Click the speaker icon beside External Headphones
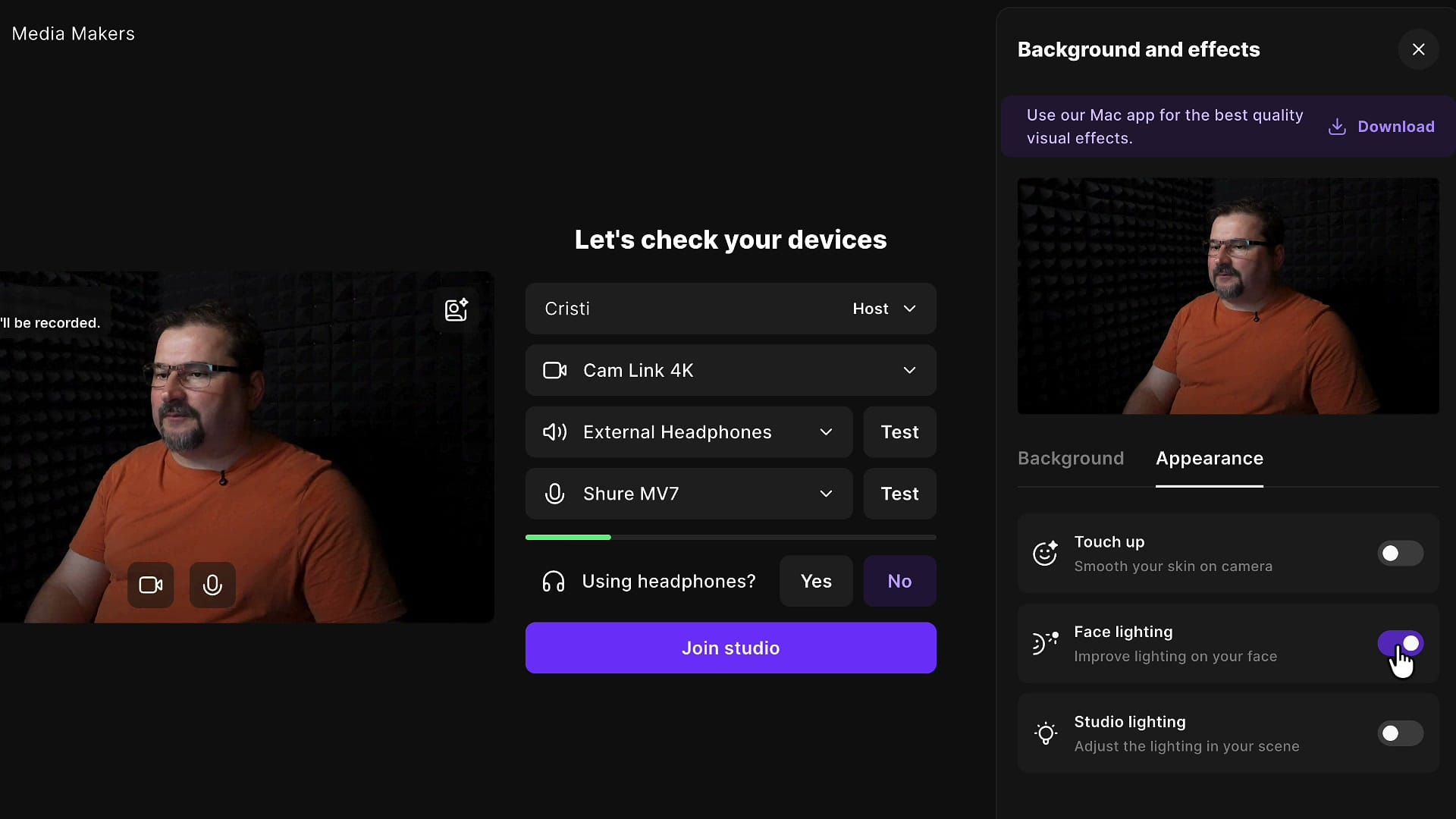 click(x=554, y=432)
